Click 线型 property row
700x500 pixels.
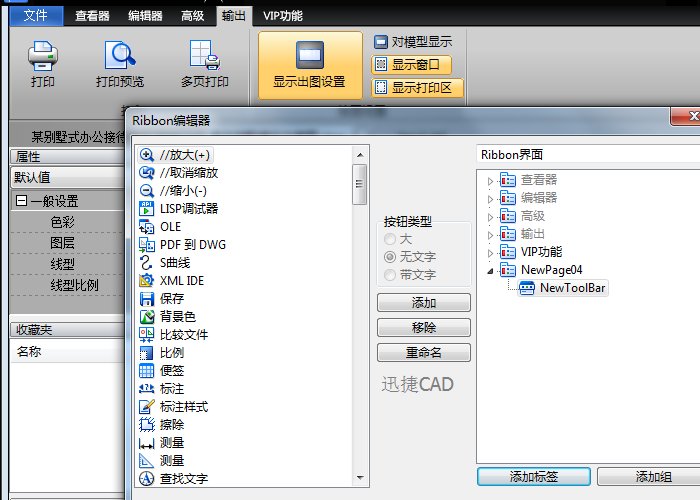(68, 264)
